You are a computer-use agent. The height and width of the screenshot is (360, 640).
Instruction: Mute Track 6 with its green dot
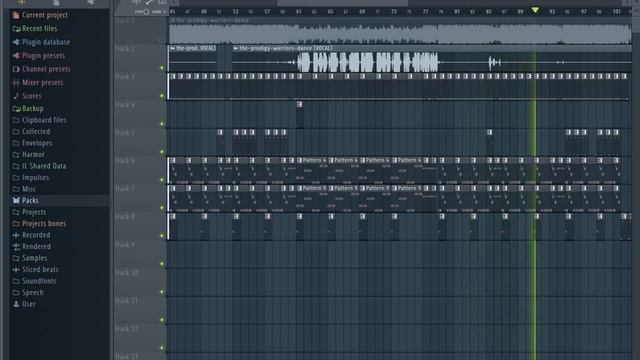coord(162,180)
